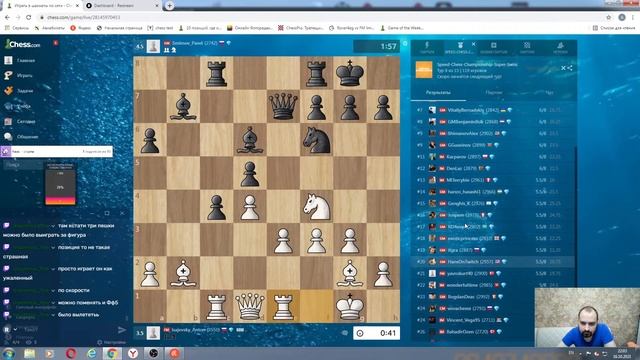
Task: Open the Начальная страница bookmark
Action: click(120, 28)
